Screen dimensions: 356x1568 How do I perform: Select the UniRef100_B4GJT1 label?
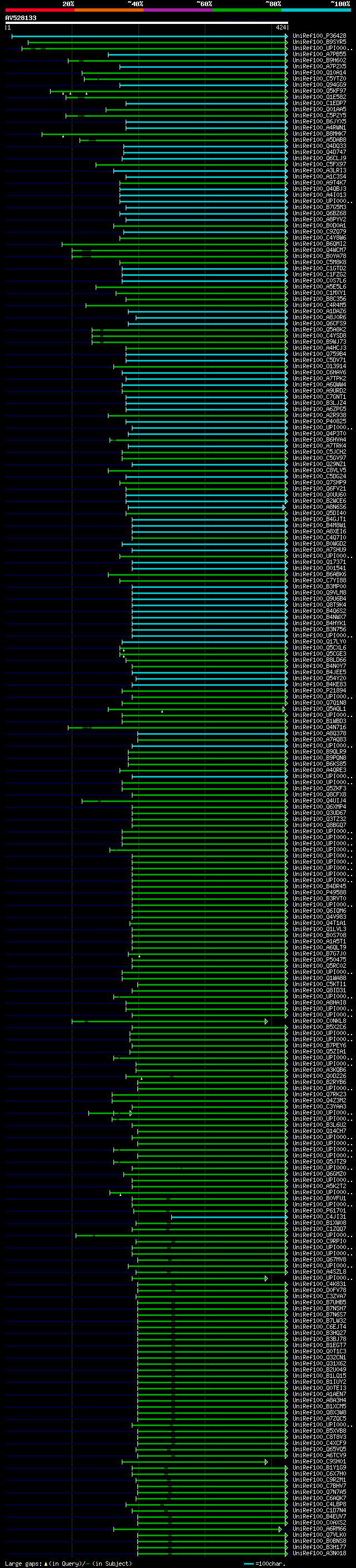tap(319, 519)
